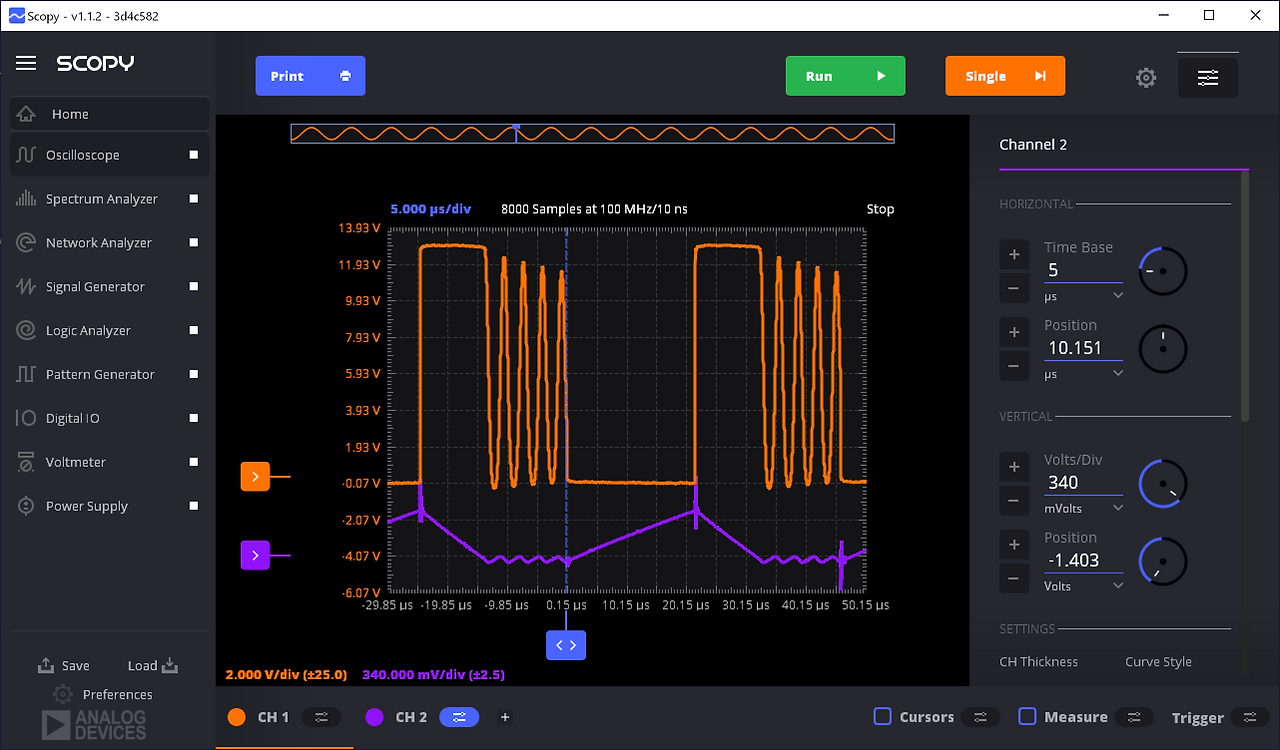
Task: Add a new channel with plus
Action: click(x=505, y=717)
